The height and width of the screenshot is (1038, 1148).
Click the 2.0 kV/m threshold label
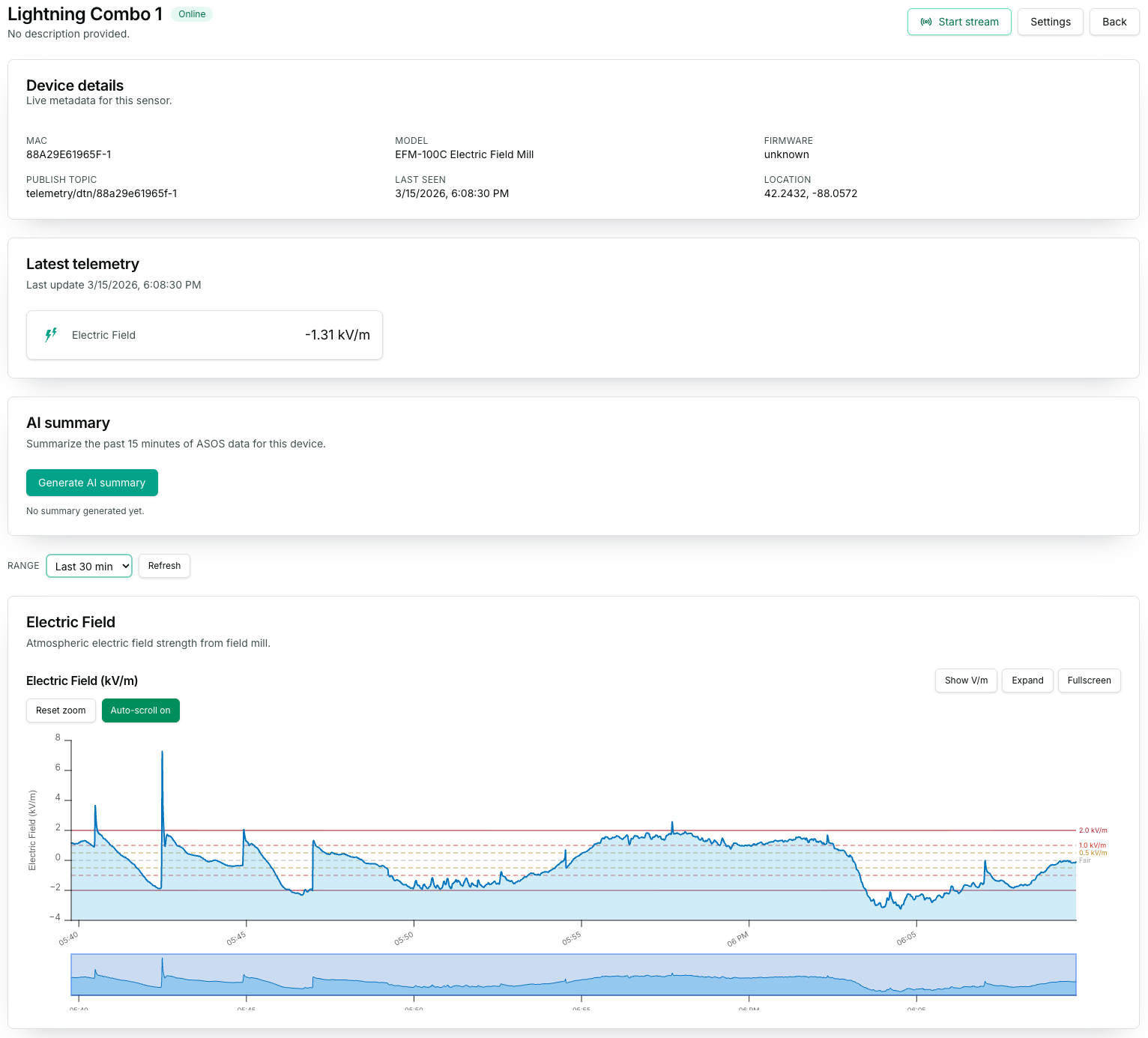pos(1093,830)
